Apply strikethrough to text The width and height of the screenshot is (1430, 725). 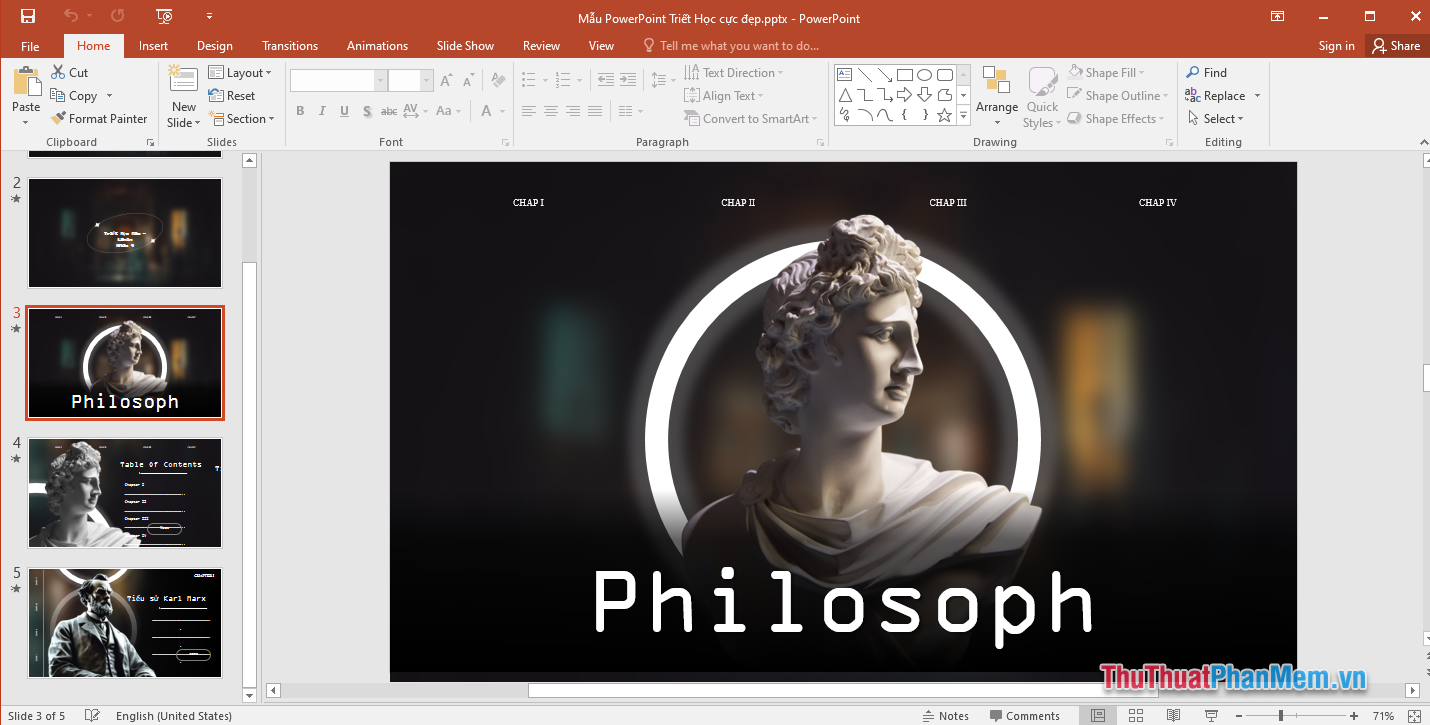(x=388, y=111)
